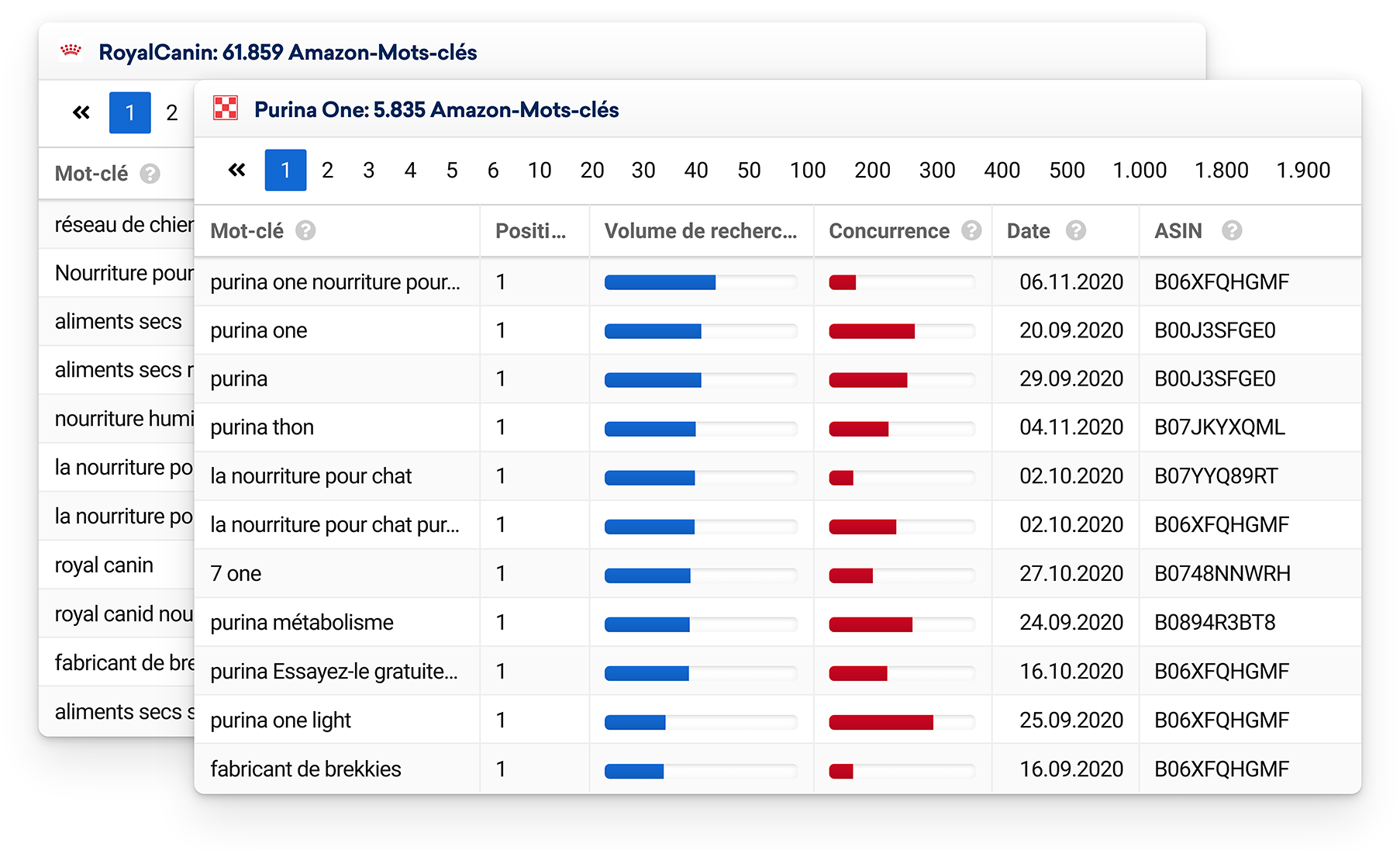1400x850 pixels.
Task: Sort by Mot-clé column header in Purina table
Action: click(247, 230)
